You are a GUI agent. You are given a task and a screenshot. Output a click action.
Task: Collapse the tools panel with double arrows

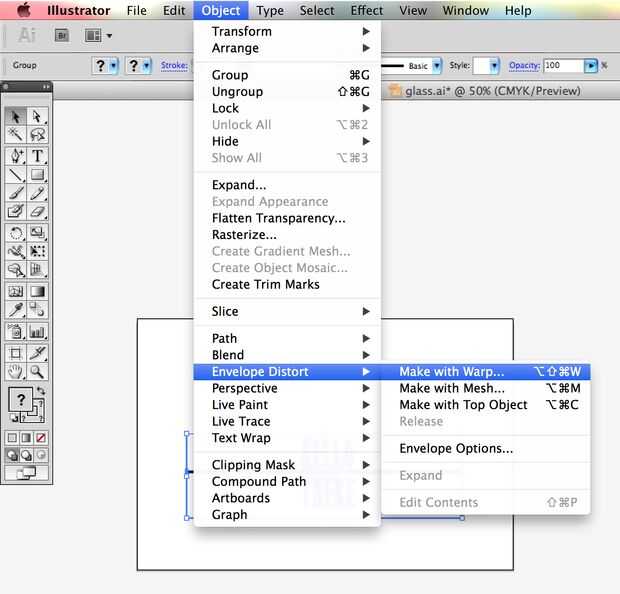47,87
